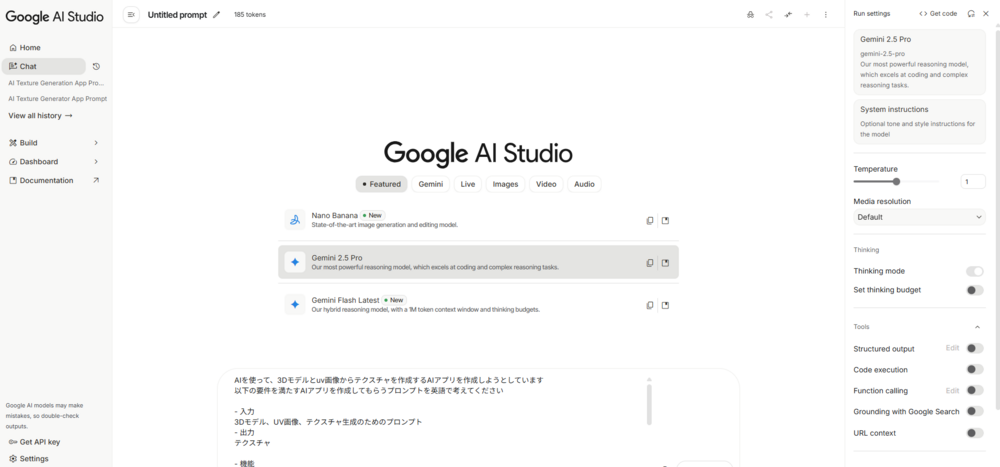This screenshot has width=1000, height=467.
Task: Disable the Thinking mode toggle
Action: (x=974, y=271)
